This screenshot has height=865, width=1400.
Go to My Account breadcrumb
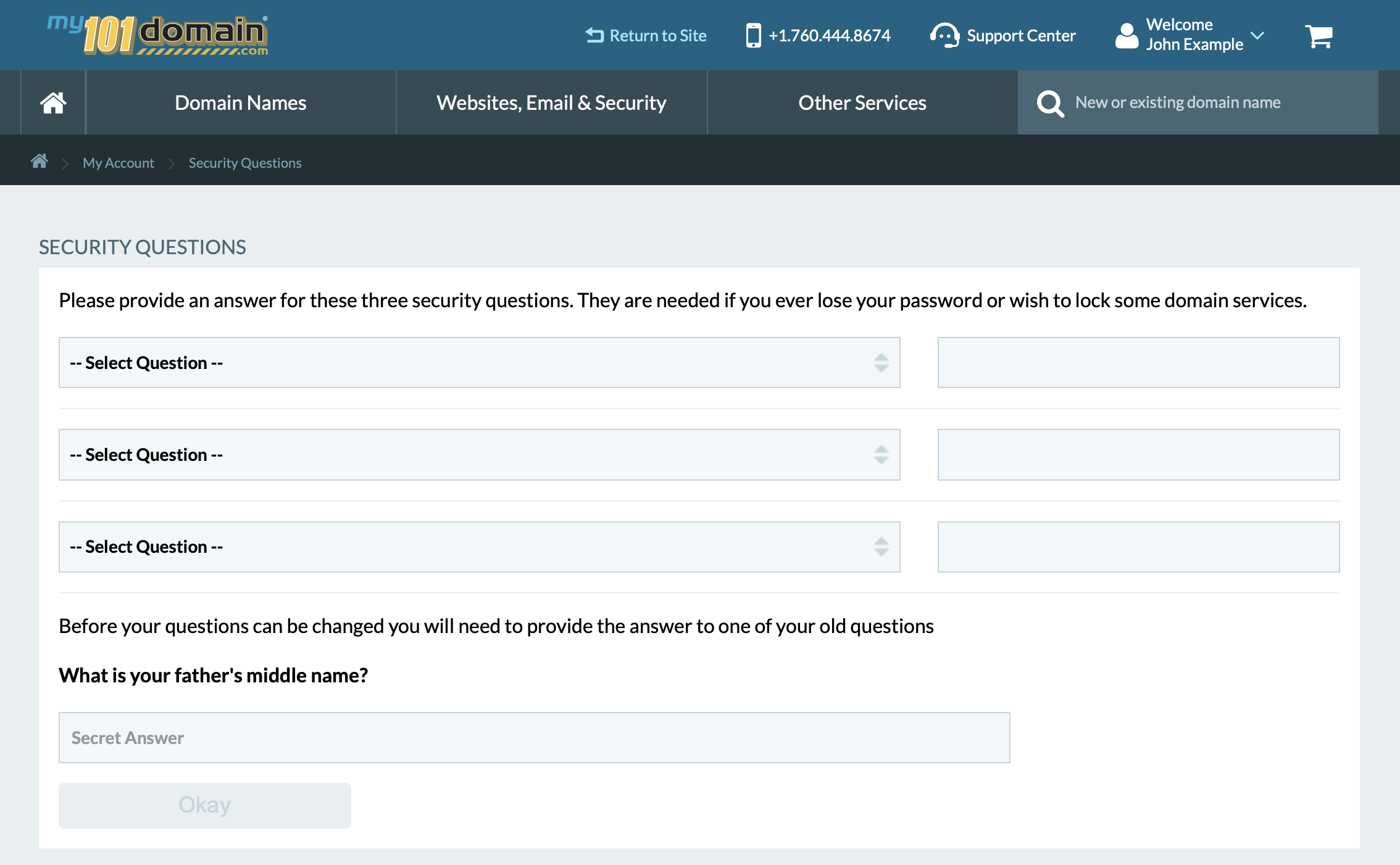118,163
